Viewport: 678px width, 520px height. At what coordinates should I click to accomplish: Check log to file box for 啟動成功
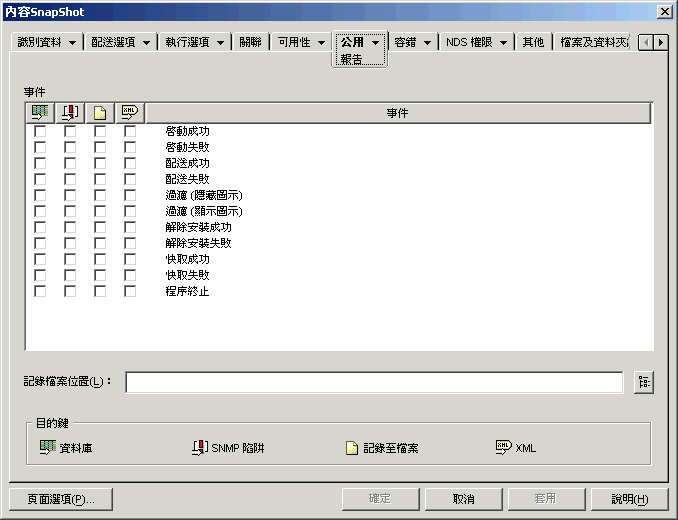[x=100, y=131]
